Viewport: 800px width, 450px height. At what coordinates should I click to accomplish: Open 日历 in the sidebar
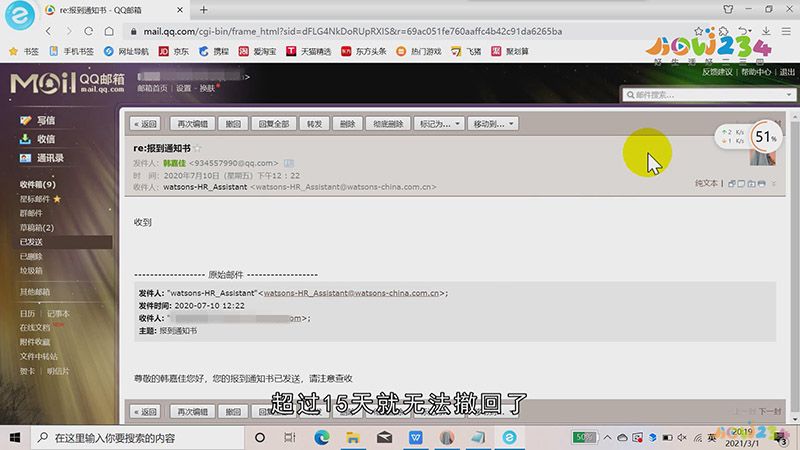[x=28, y=313]
